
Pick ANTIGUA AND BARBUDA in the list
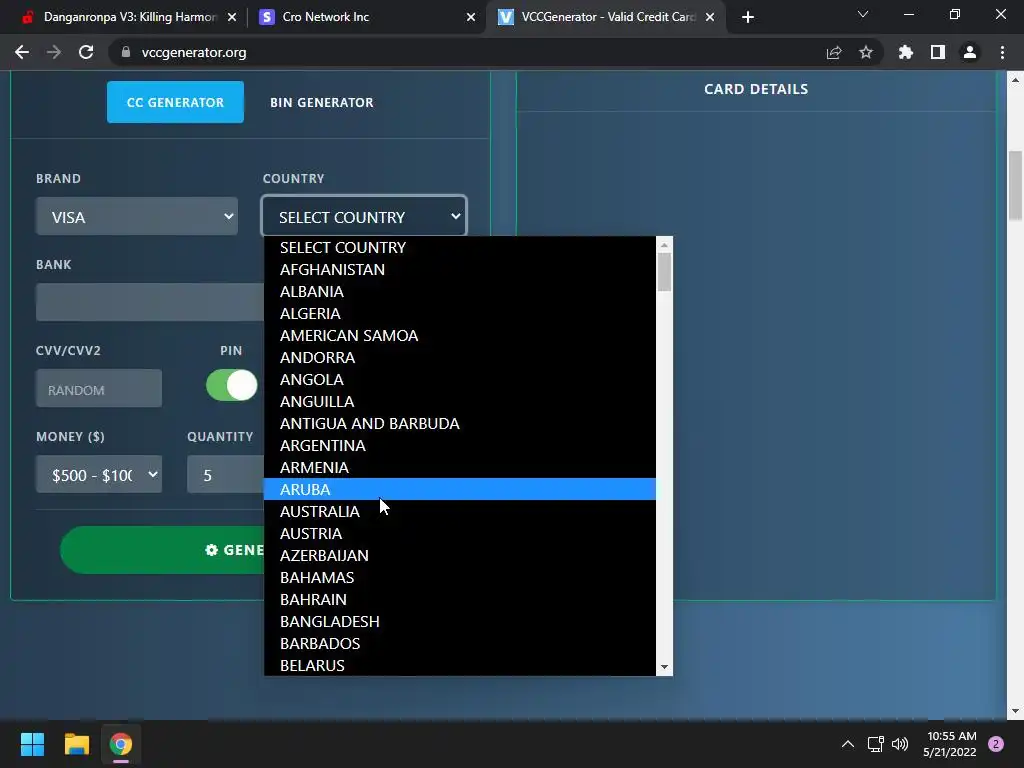(459, 423)
